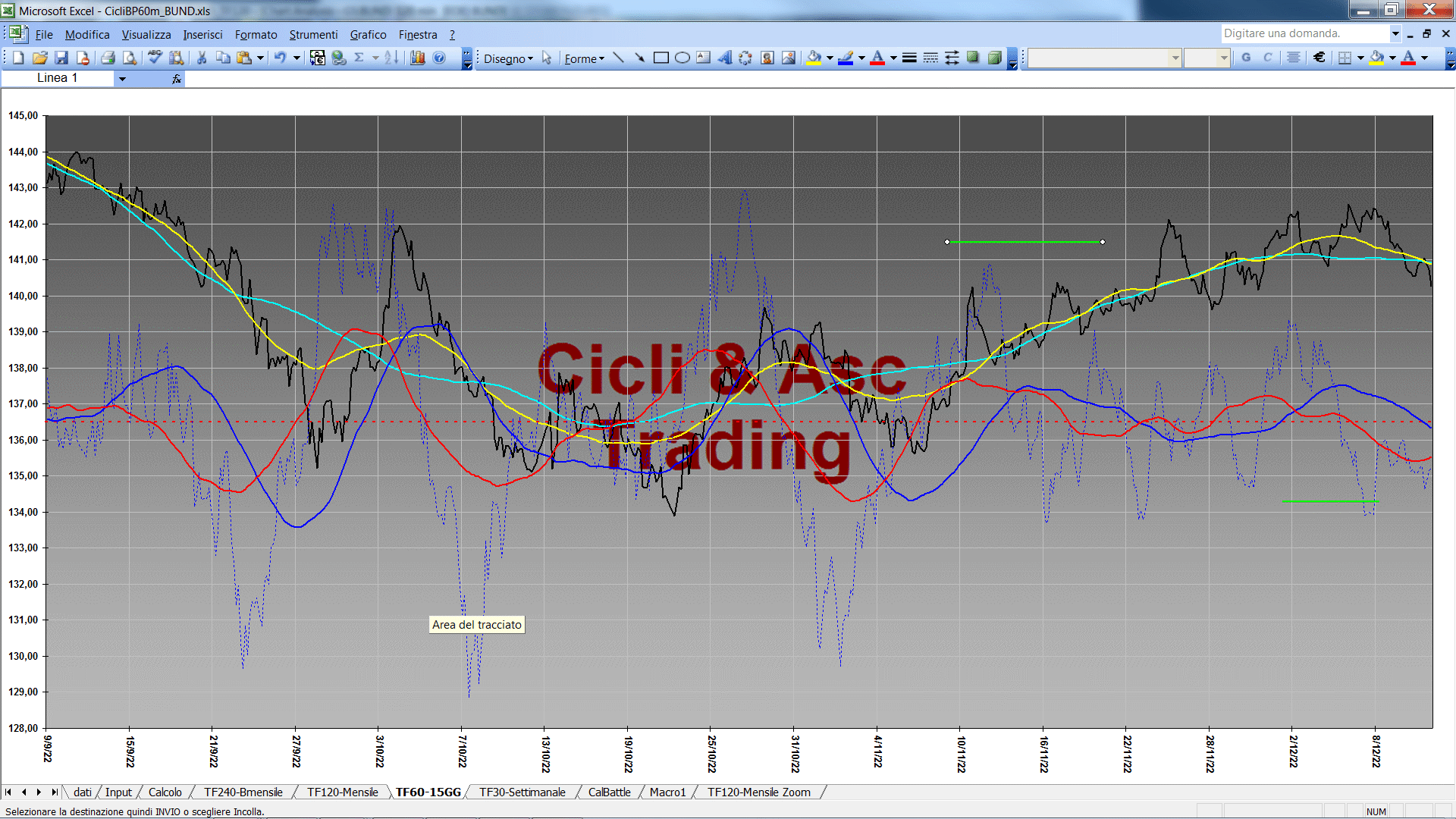Viewport: 1456px width, 819px height.
Task: Run the ABC spelling check
Action: pos(155,58)
